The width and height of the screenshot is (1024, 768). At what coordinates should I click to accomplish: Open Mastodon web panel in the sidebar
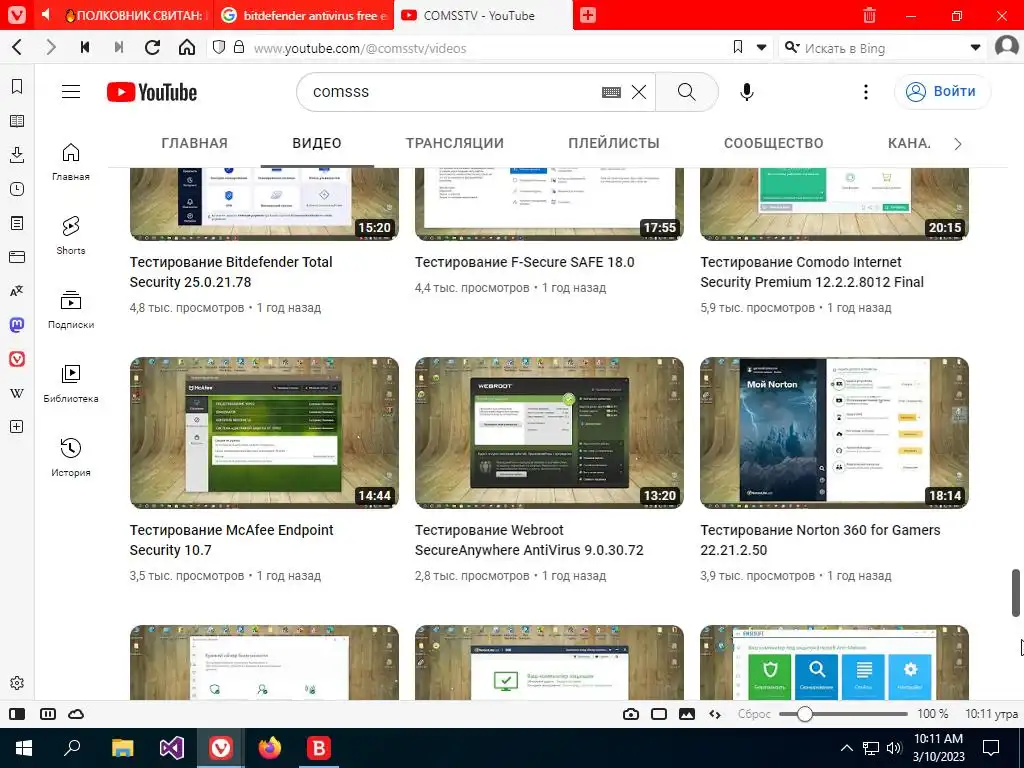point(17,325)
